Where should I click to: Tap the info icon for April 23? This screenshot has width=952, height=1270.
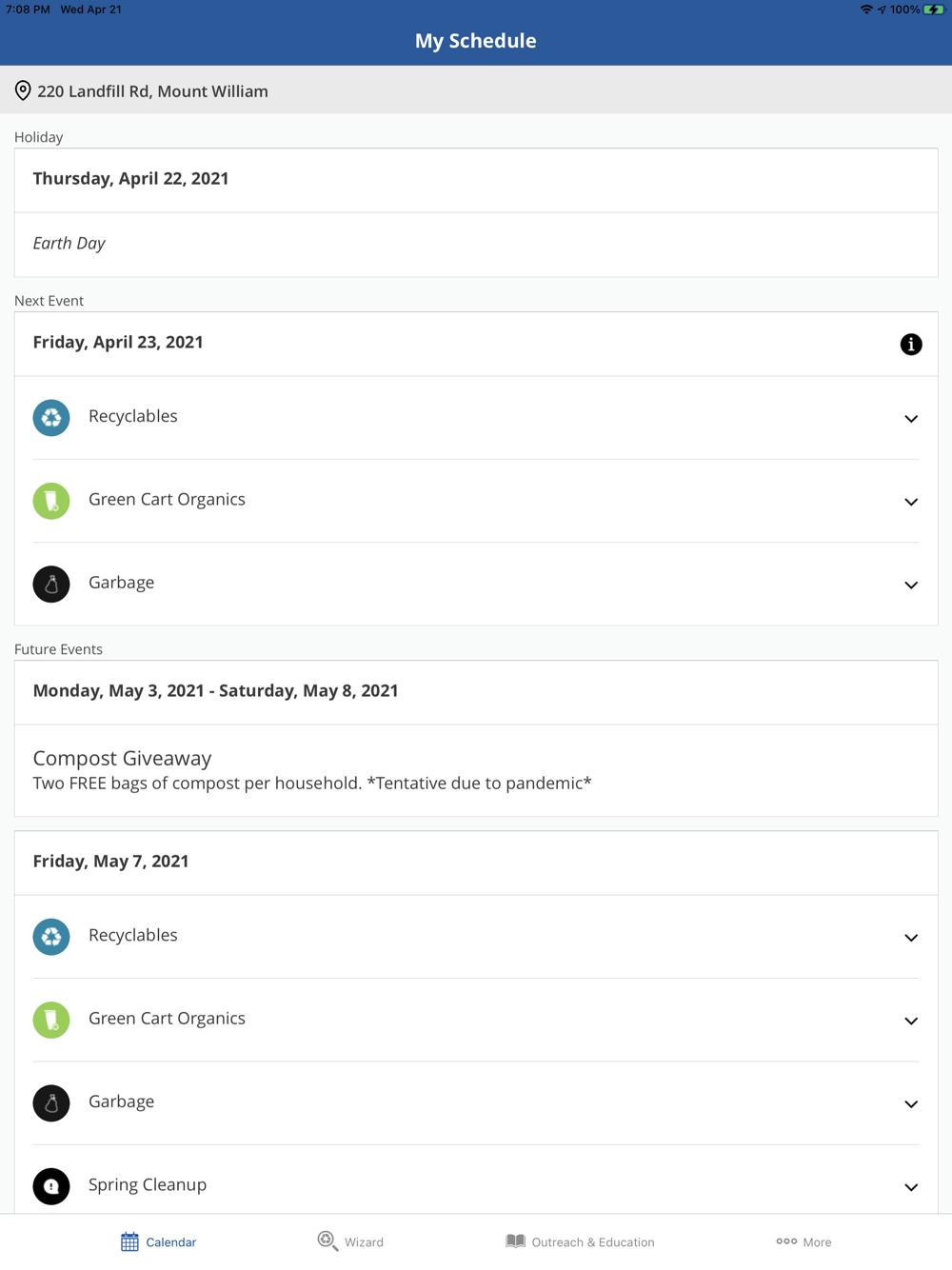click(x=910, y=345)
